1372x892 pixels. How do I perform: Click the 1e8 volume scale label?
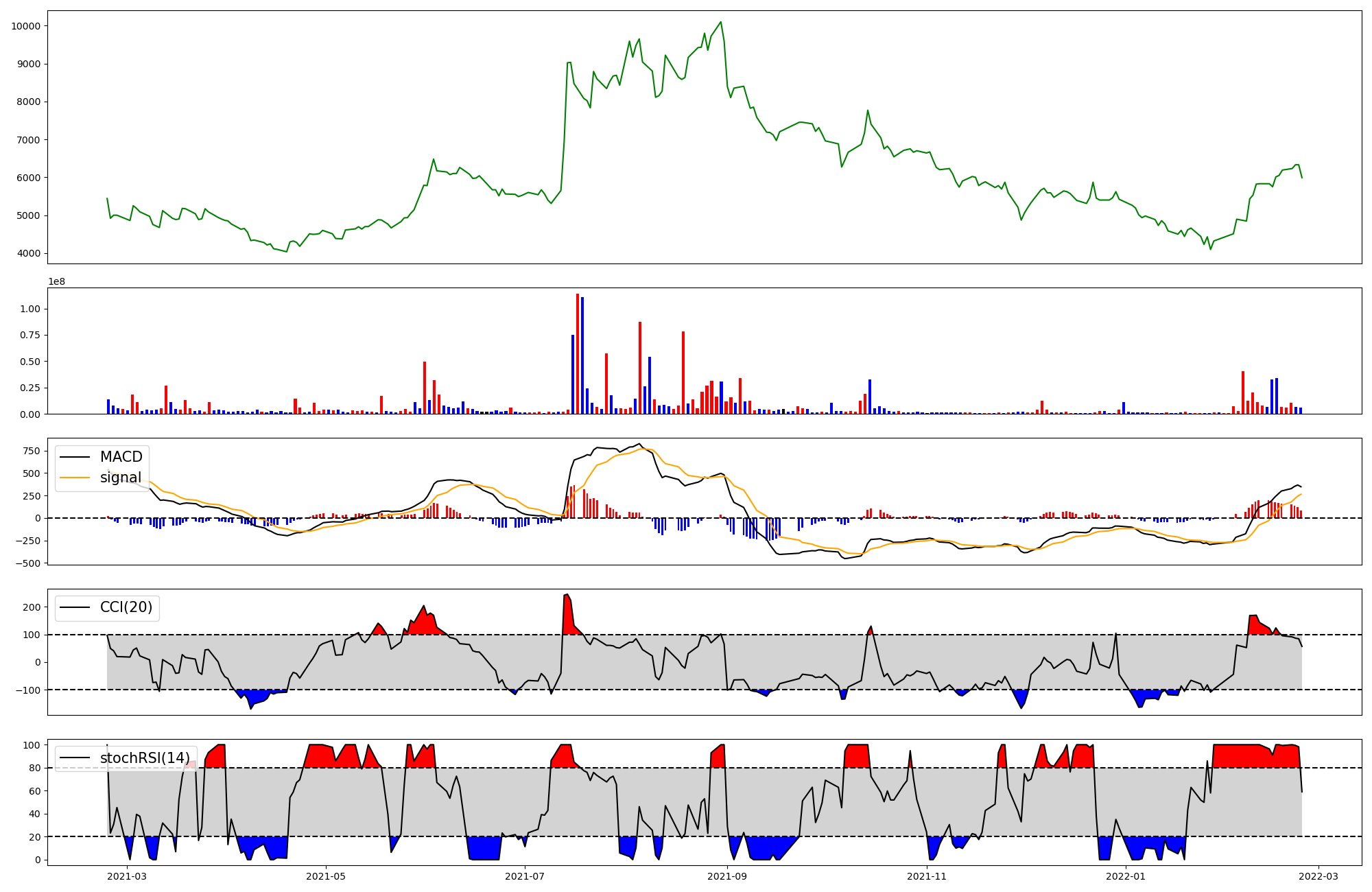coord(56,281)
